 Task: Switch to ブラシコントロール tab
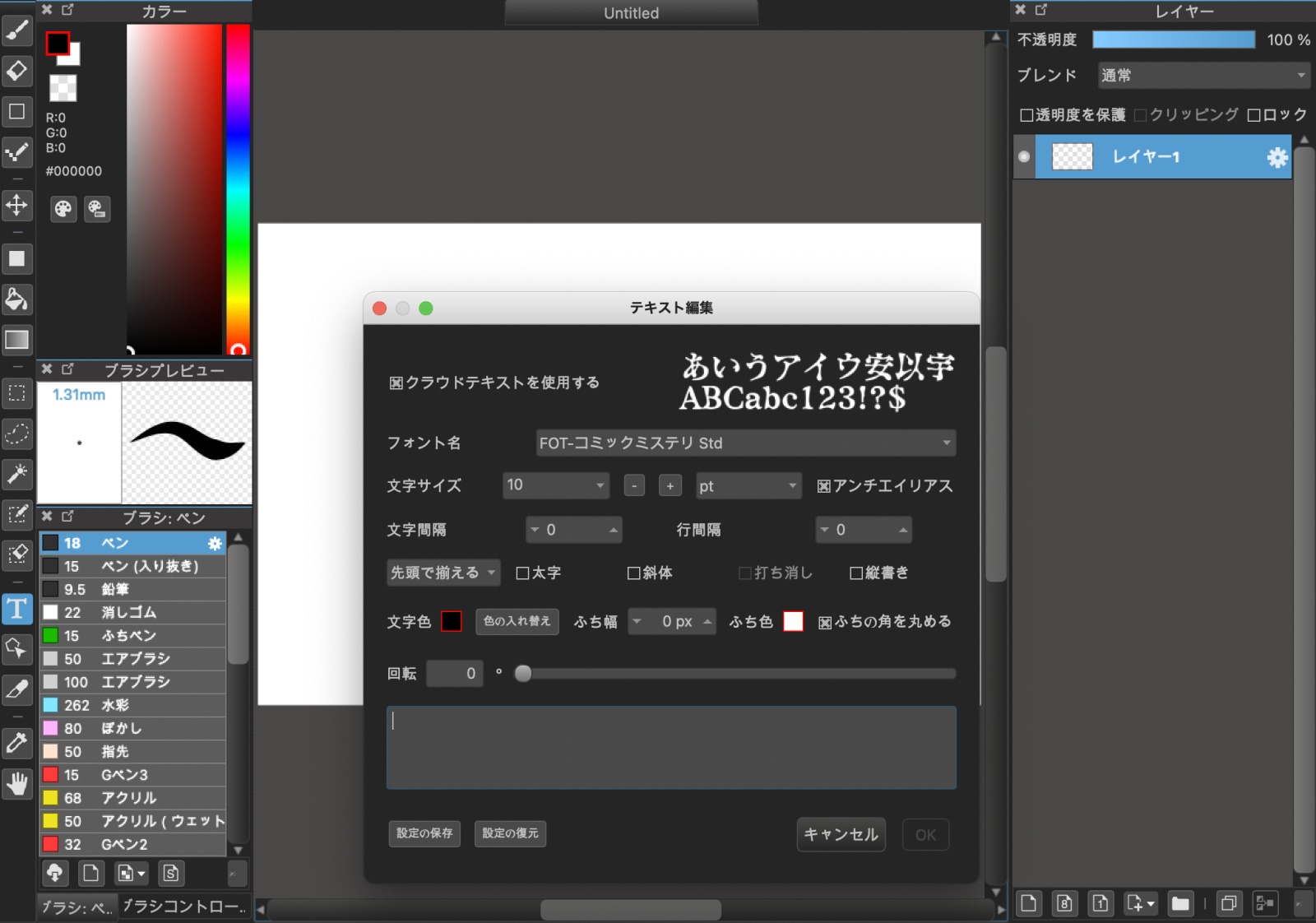pos(183,907)
